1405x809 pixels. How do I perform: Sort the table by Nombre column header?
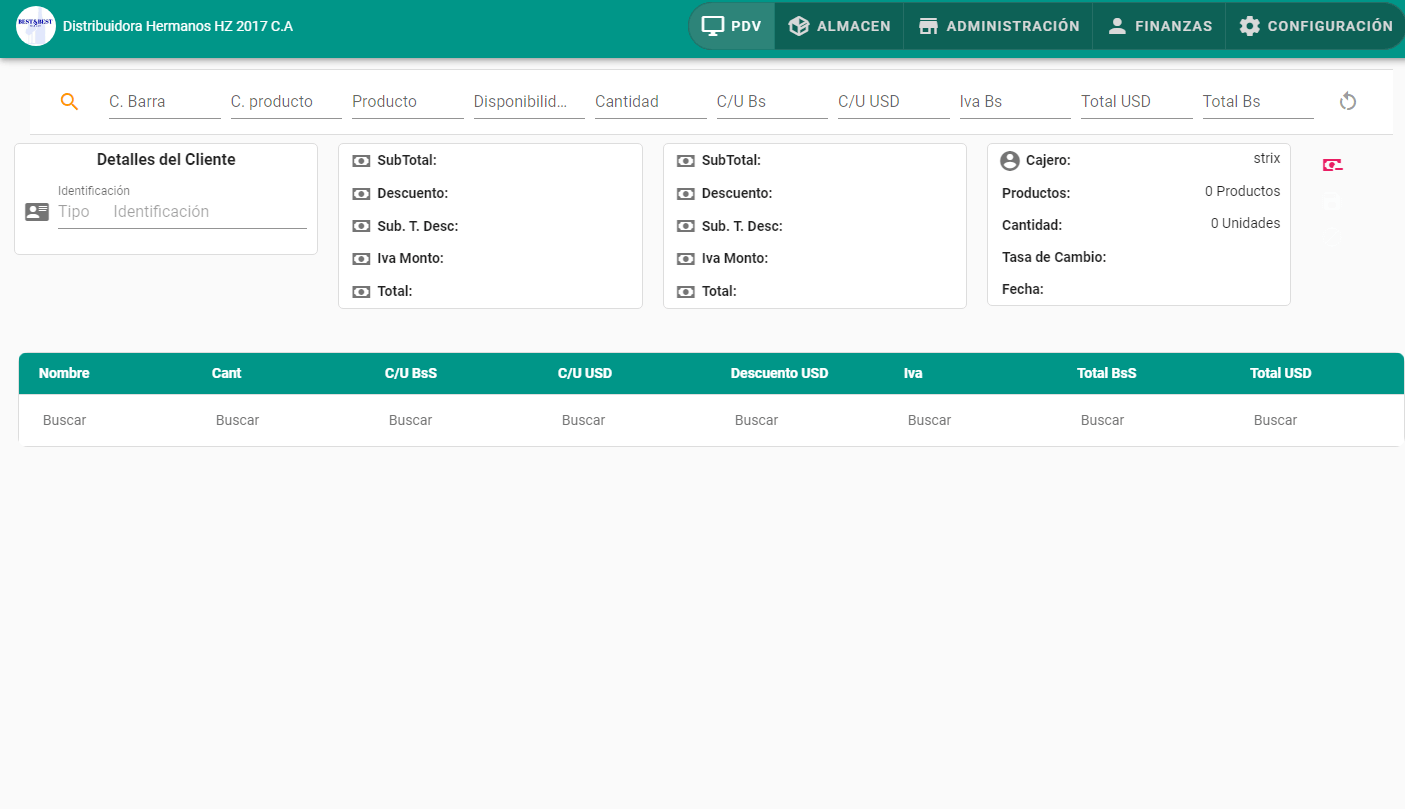click(64, 373)
